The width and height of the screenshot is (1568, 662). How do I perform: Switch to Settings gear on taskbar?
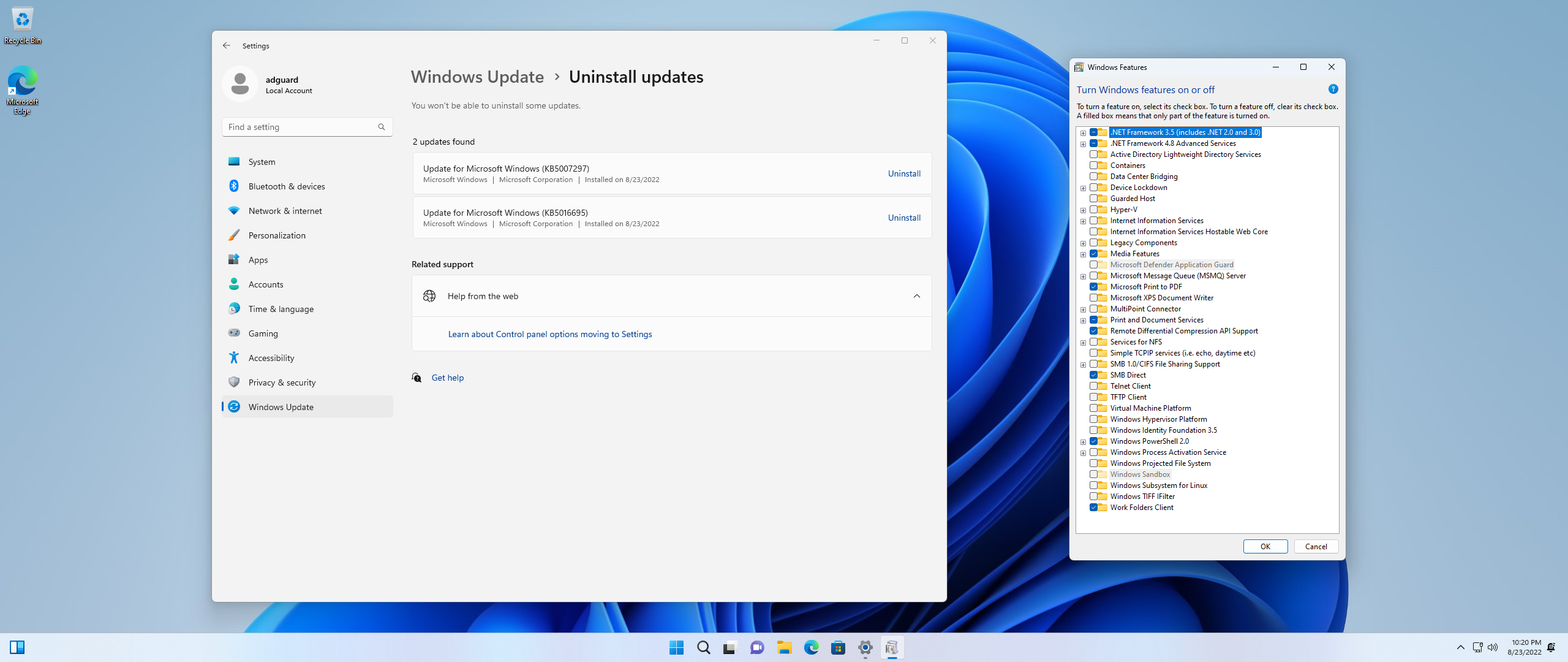(865, 647)
